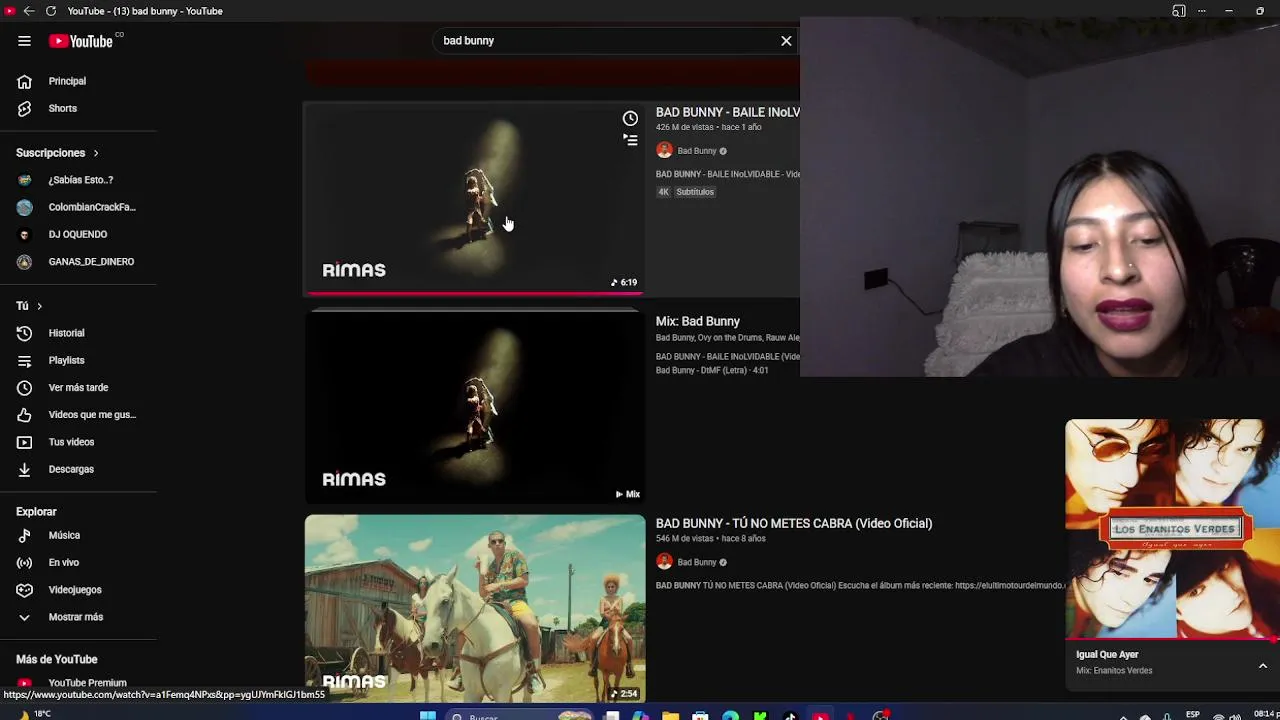The width and height of the screenshot is (1280, 720).
Task: Go back with the title bar arrow
Action: point(29,11)
